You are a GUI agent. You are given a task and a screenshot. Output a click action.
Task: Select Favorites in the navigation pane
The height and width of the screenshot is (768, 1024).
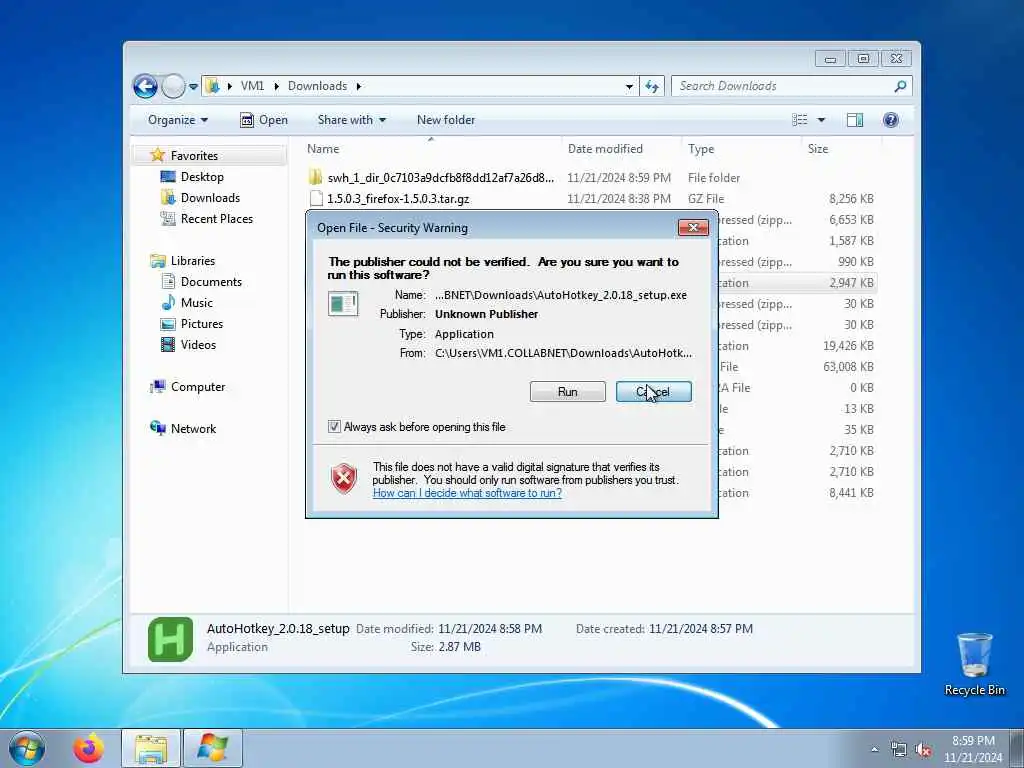coord(194,155)
